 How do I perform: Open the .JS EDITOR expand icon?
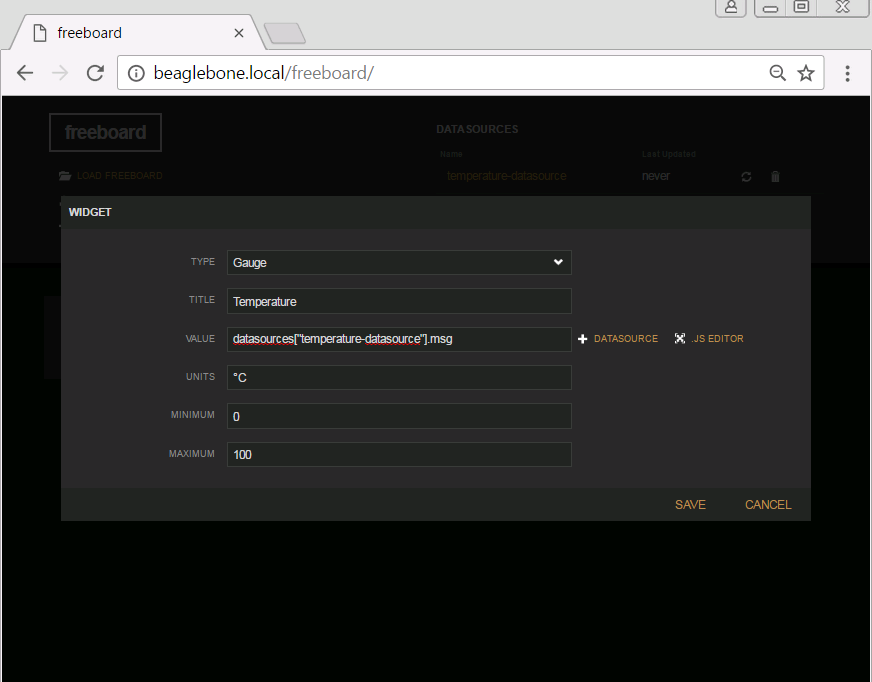pyautogui.click(x=680, y=339)
